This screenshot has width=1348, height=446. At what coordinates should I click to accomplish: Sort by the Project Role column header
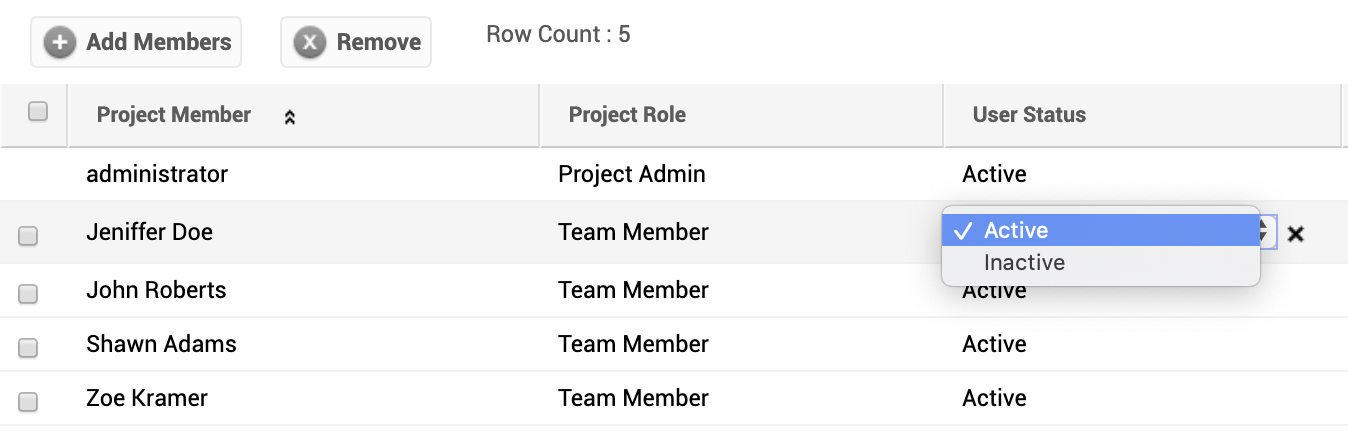[627, 115]
